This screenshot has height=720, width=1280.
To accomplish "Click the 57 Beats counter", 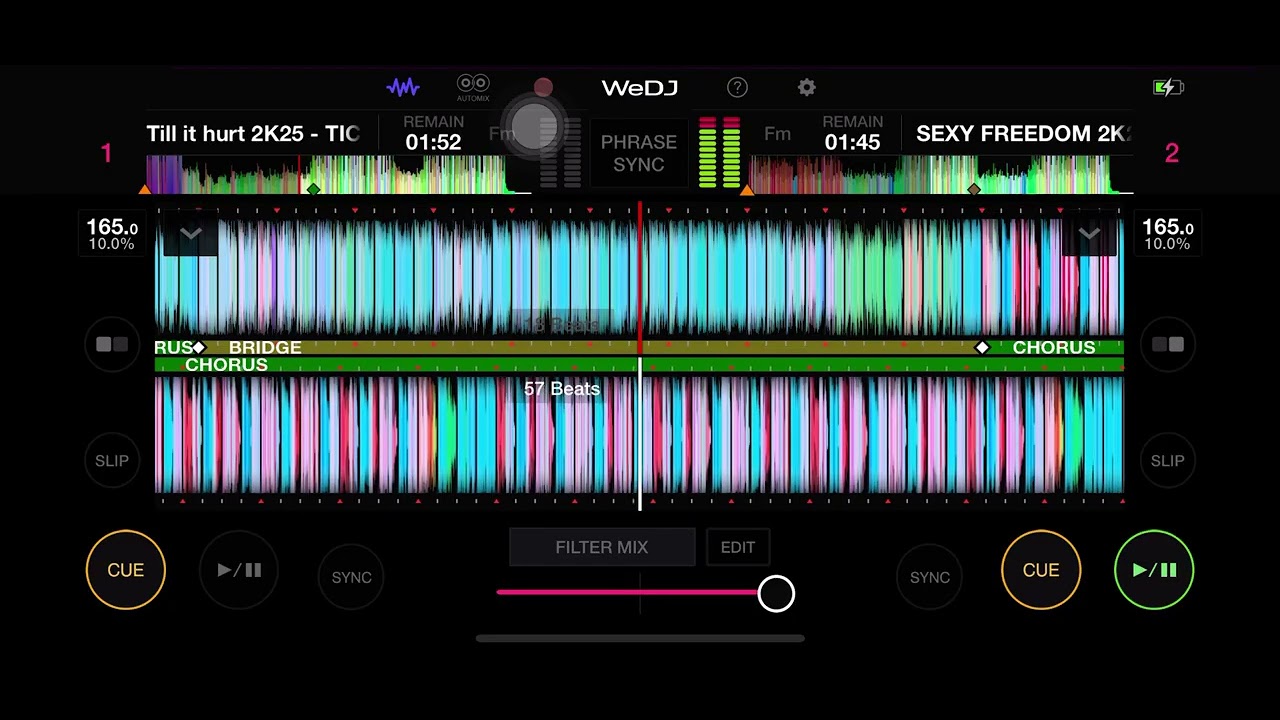I will 562,389.
